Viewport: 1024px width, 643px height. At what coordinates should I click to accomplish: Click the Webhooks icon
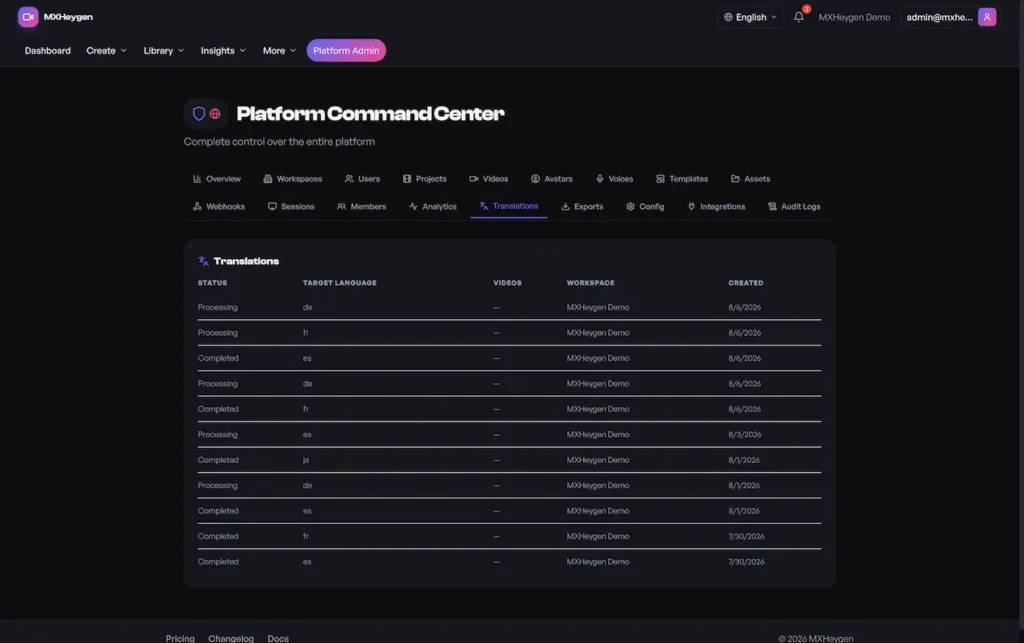coord(197,206)
